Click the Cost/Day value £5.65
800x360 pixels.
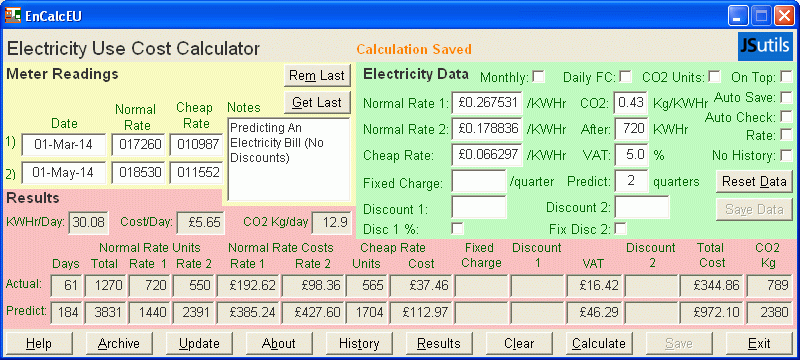pyautogui.click(x=201, y=222)
